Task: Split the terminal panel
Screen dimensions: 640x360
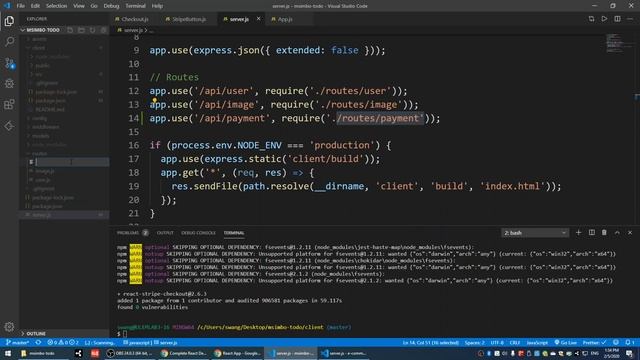Action: click(591, 232)
